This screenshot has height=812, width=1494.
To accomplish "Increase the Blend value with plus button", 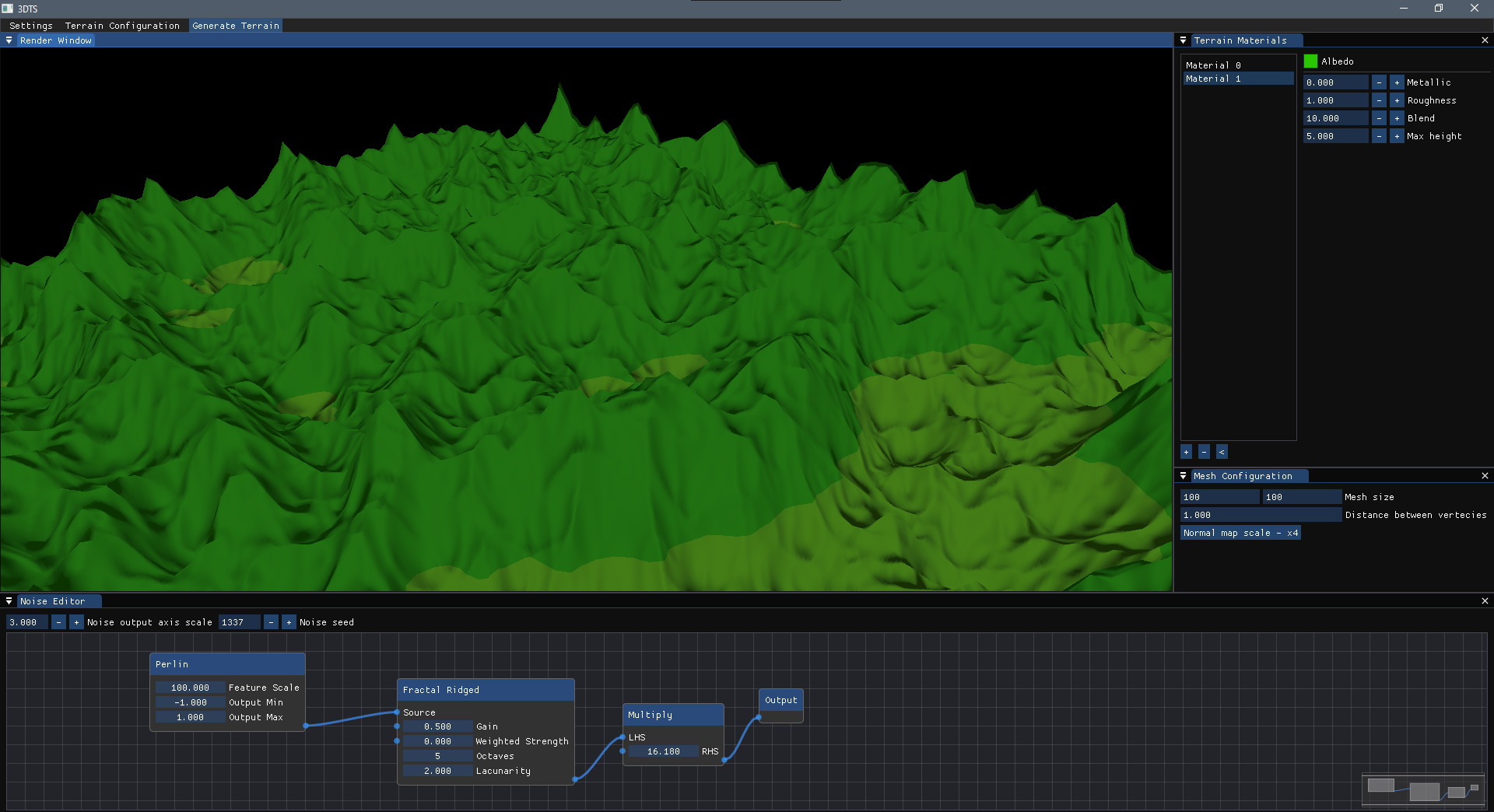I will [x=1397, y=118].
